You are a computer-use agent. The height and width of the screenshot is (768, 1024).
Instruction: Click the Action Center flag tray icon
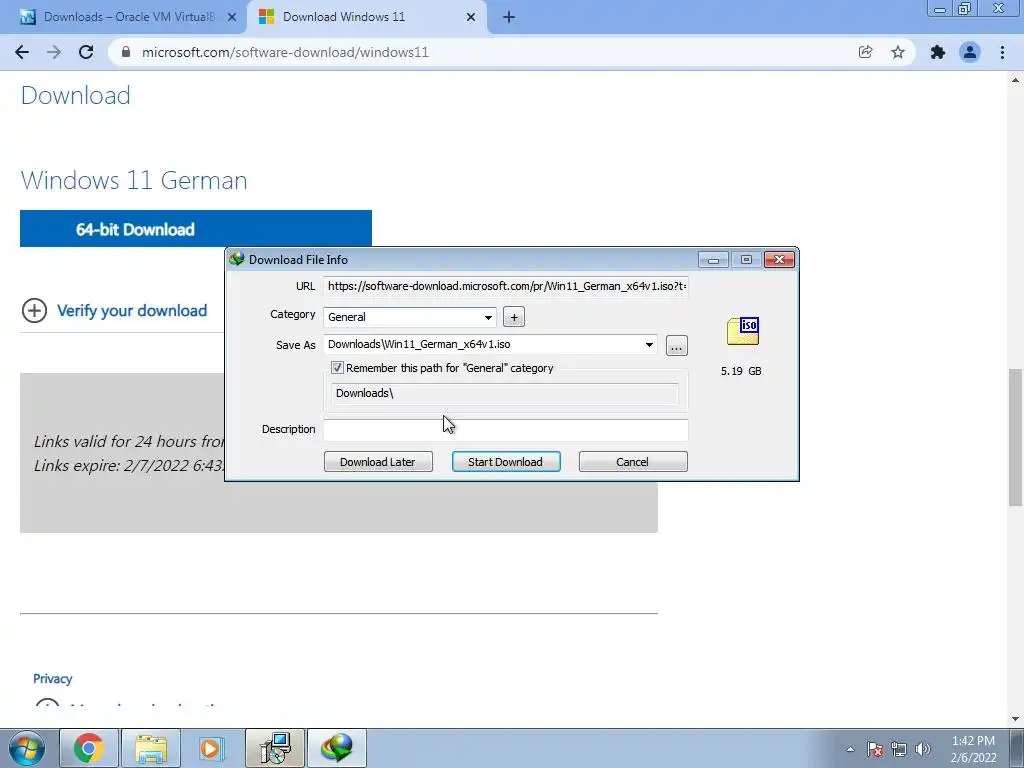[875, 749]
